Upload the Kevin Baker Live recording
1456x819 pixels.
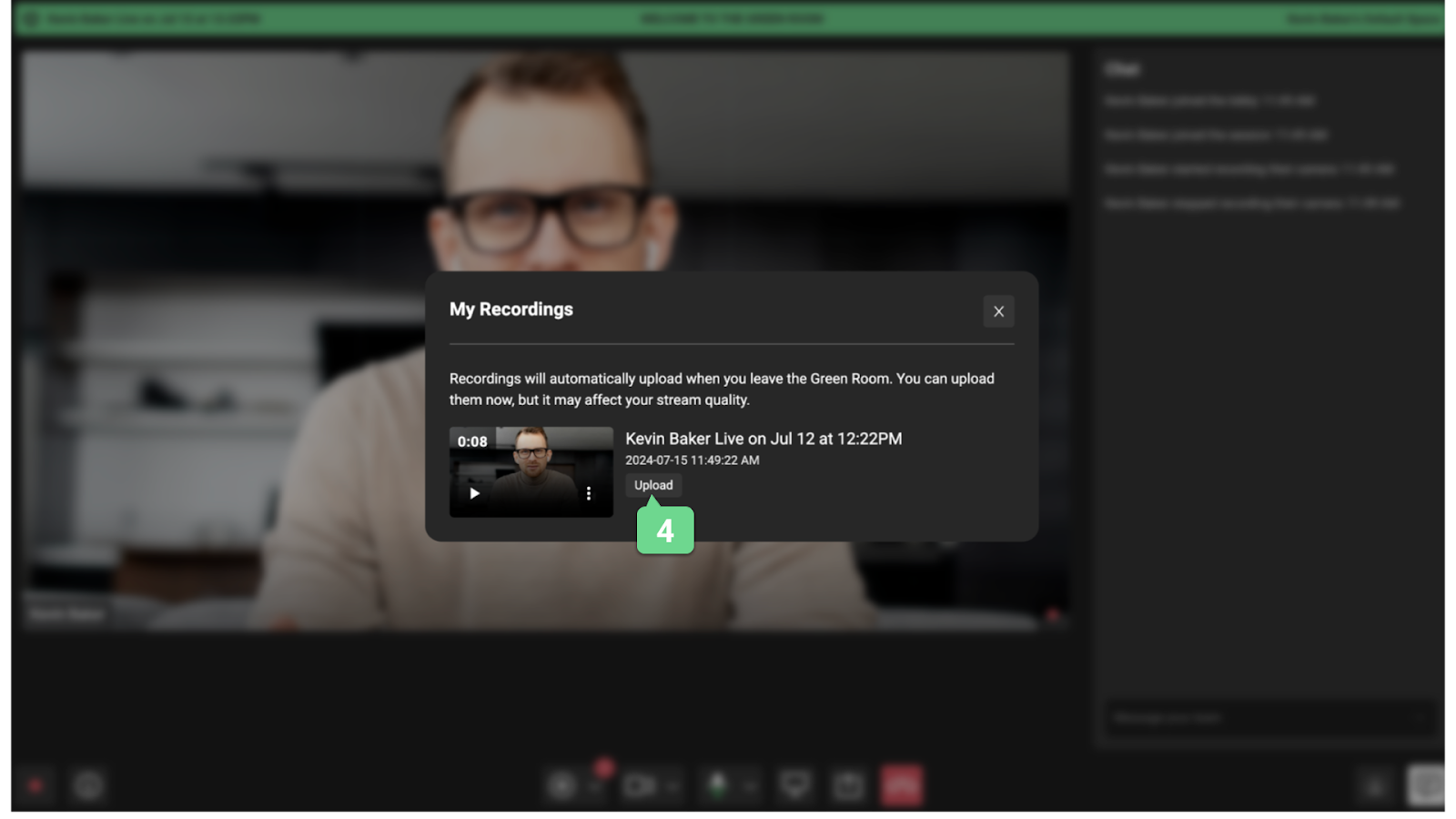[653, 485]
